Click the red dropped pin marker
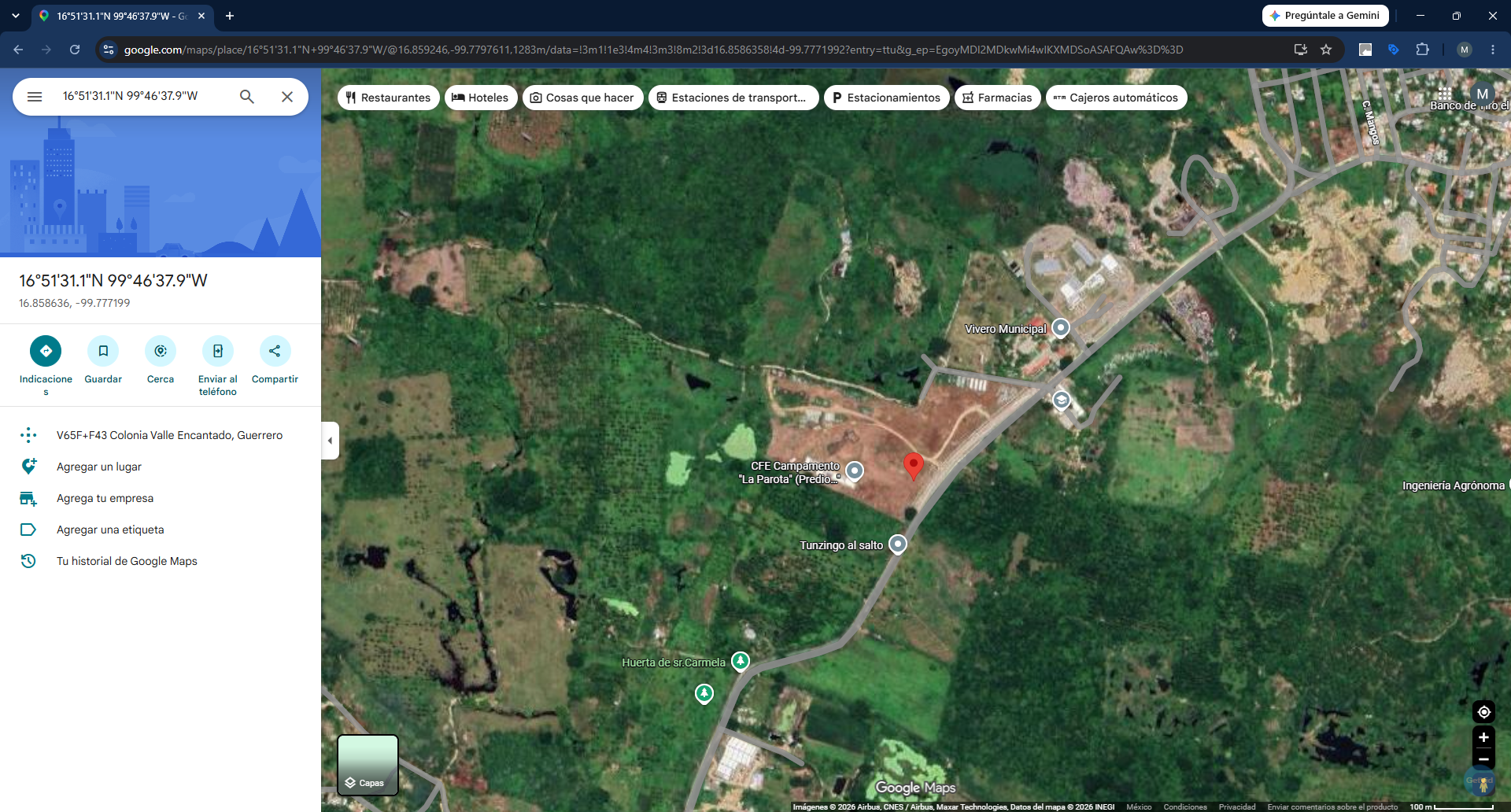This screenshot has width=1511, height=812. tap(913, 466)
